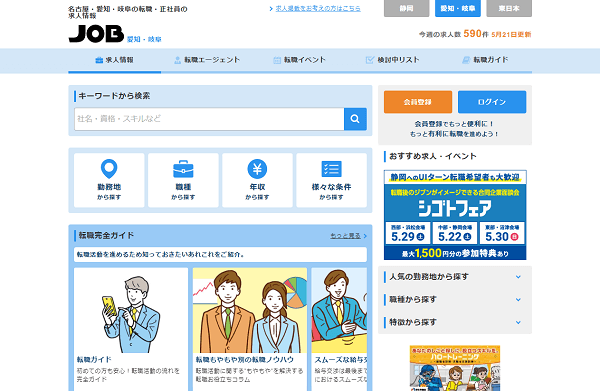Click the arrow next to もっと見る
The width and height of the screenshot is (600, 391).
pos(365,236)
